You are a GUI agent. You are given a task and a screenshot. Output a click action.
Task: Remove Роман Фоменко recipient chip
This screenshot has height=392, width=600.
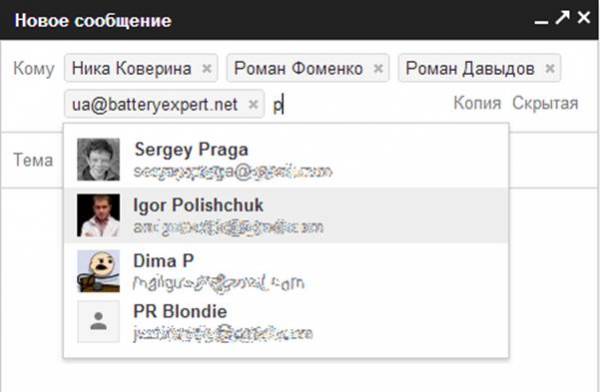pos(378,69)
